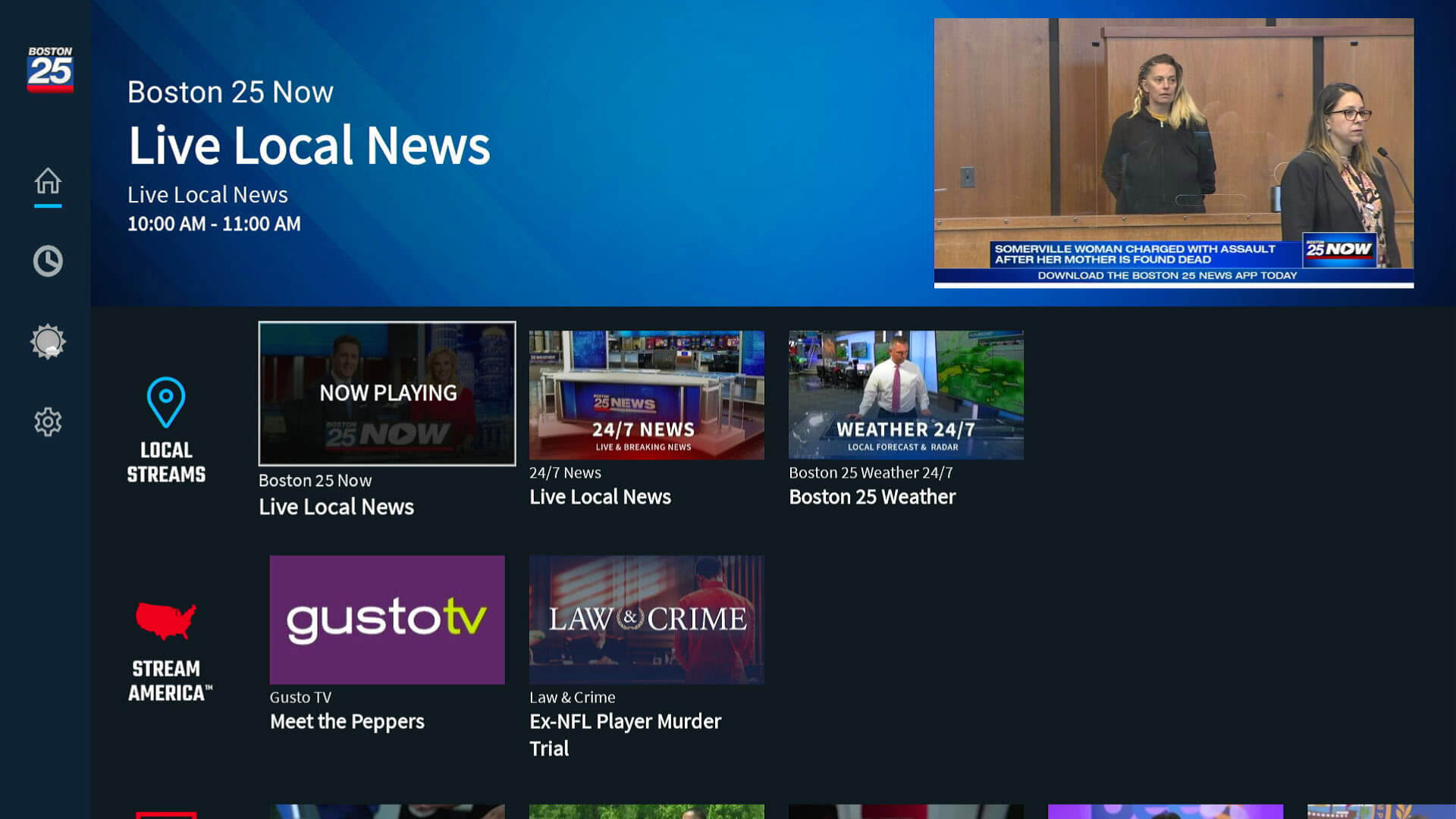1456x819 pixels.
Task: Launch the Gusto TV channel tile
Action: 387,620
